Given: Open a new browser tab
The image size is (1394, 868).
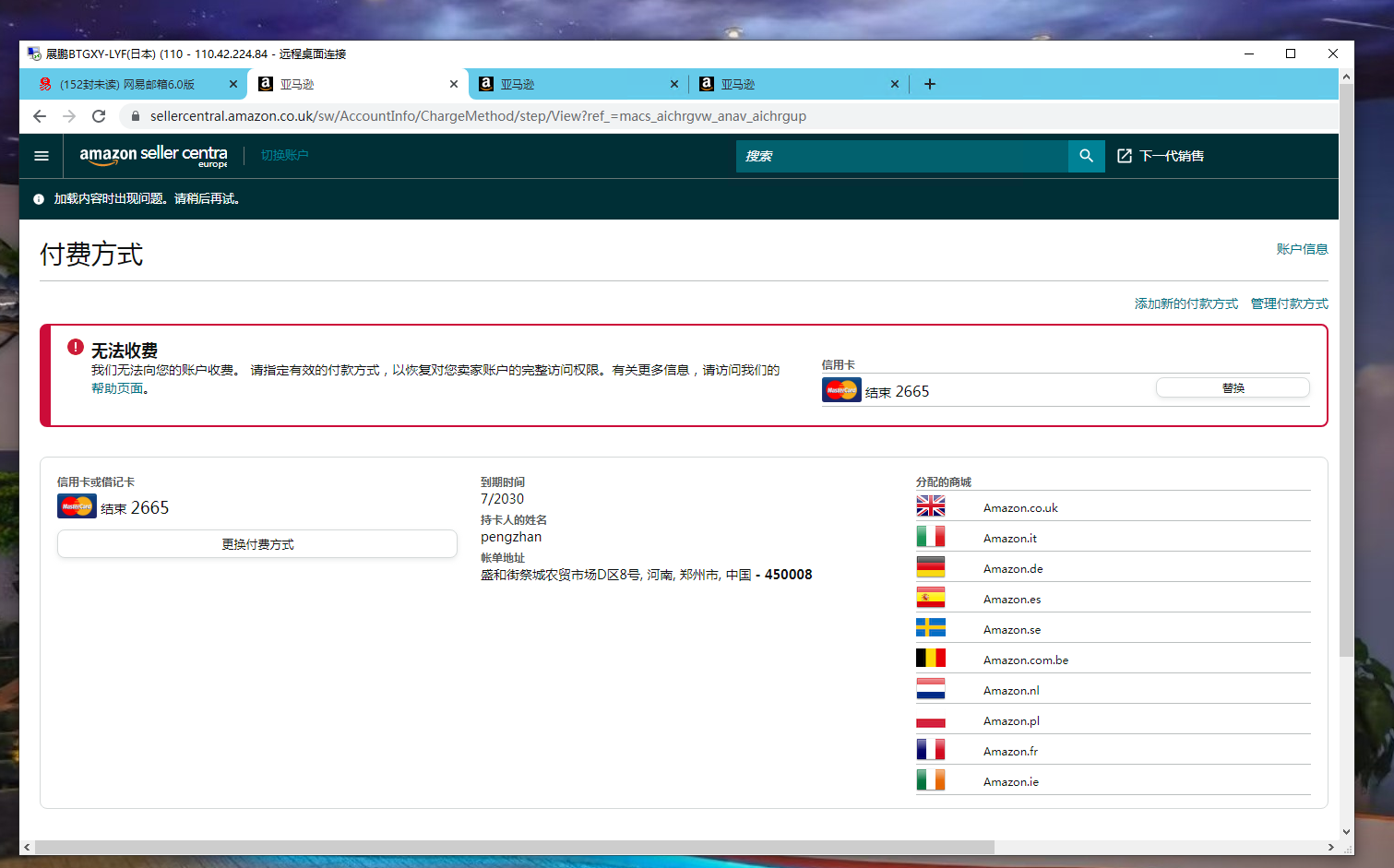Looking at the screenshot, I should 930,84.
